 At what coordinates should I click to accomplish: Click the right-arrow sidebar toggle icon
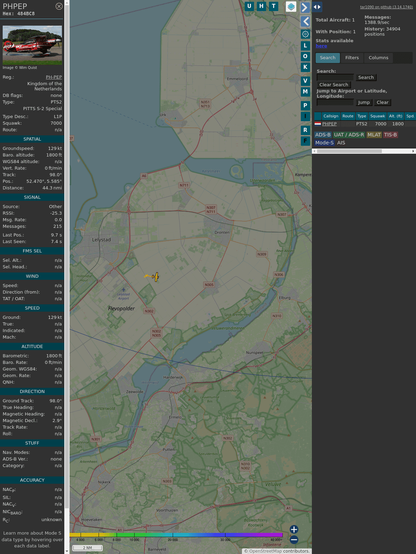305,7
